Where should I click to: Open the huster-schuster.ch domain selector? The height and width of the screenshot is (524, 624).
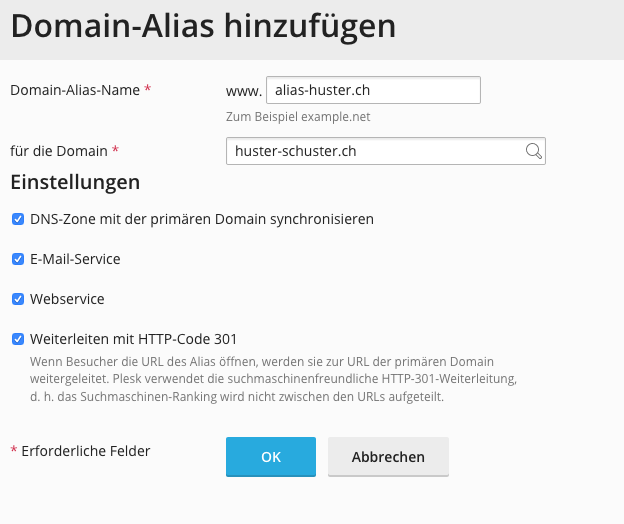coord(375,151)
